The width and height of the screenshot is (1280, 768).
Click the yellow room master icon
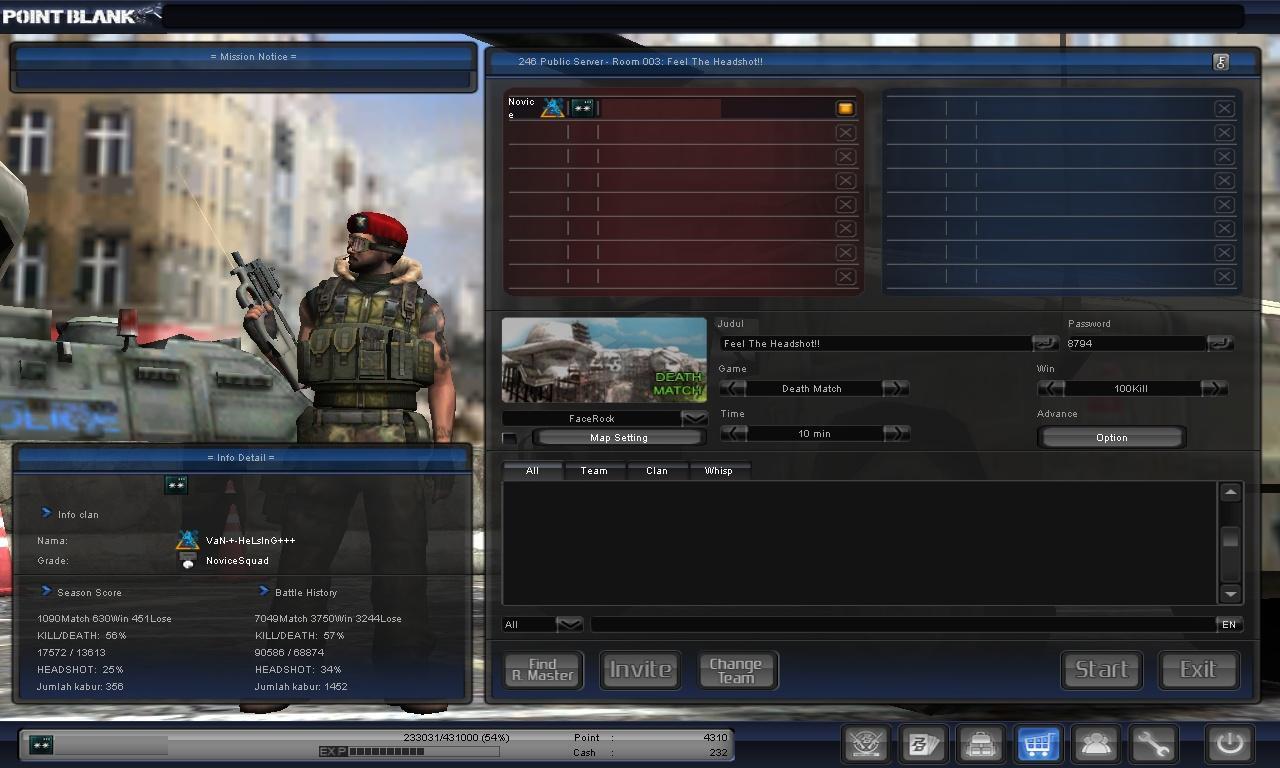[x=845, y=108]
